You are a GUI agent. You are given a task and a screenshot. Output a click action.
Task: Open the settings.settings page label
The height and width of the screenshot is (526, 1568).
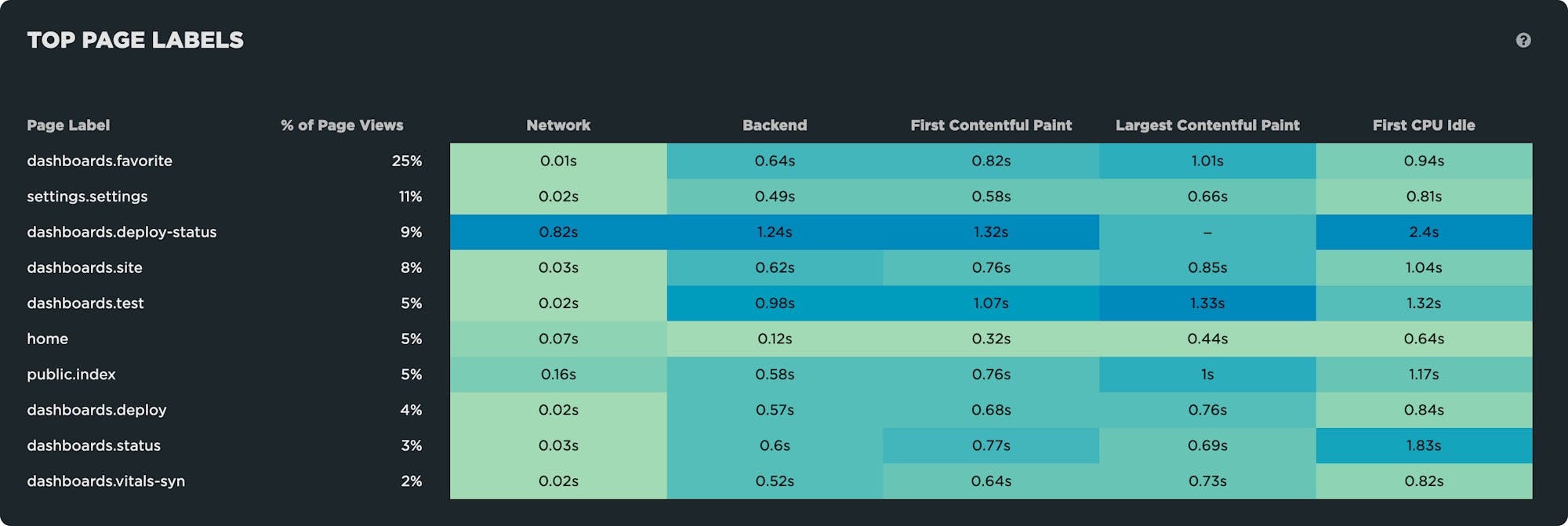pos(87,197)
